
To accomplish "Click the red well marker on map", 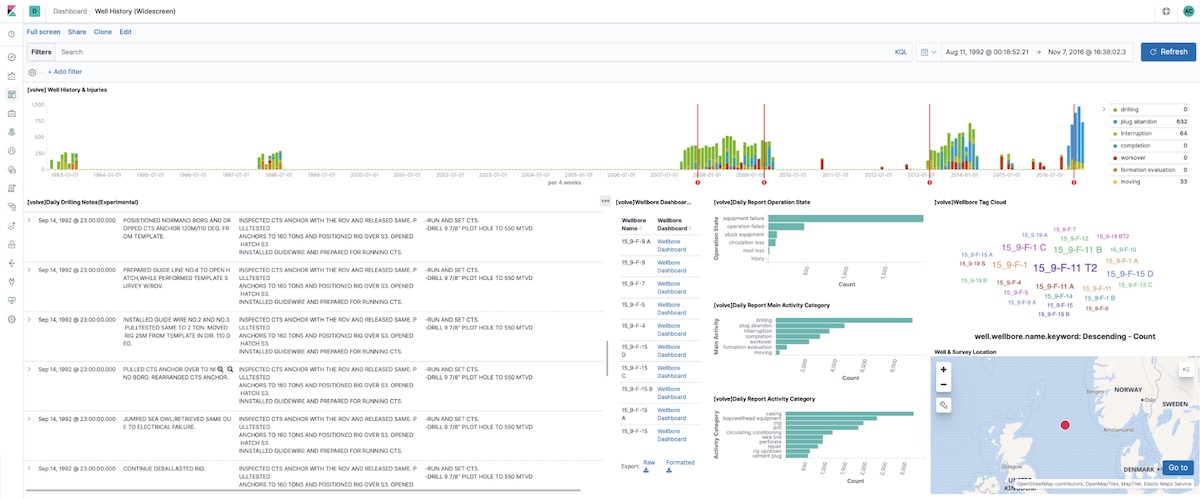I will 1065,425.
